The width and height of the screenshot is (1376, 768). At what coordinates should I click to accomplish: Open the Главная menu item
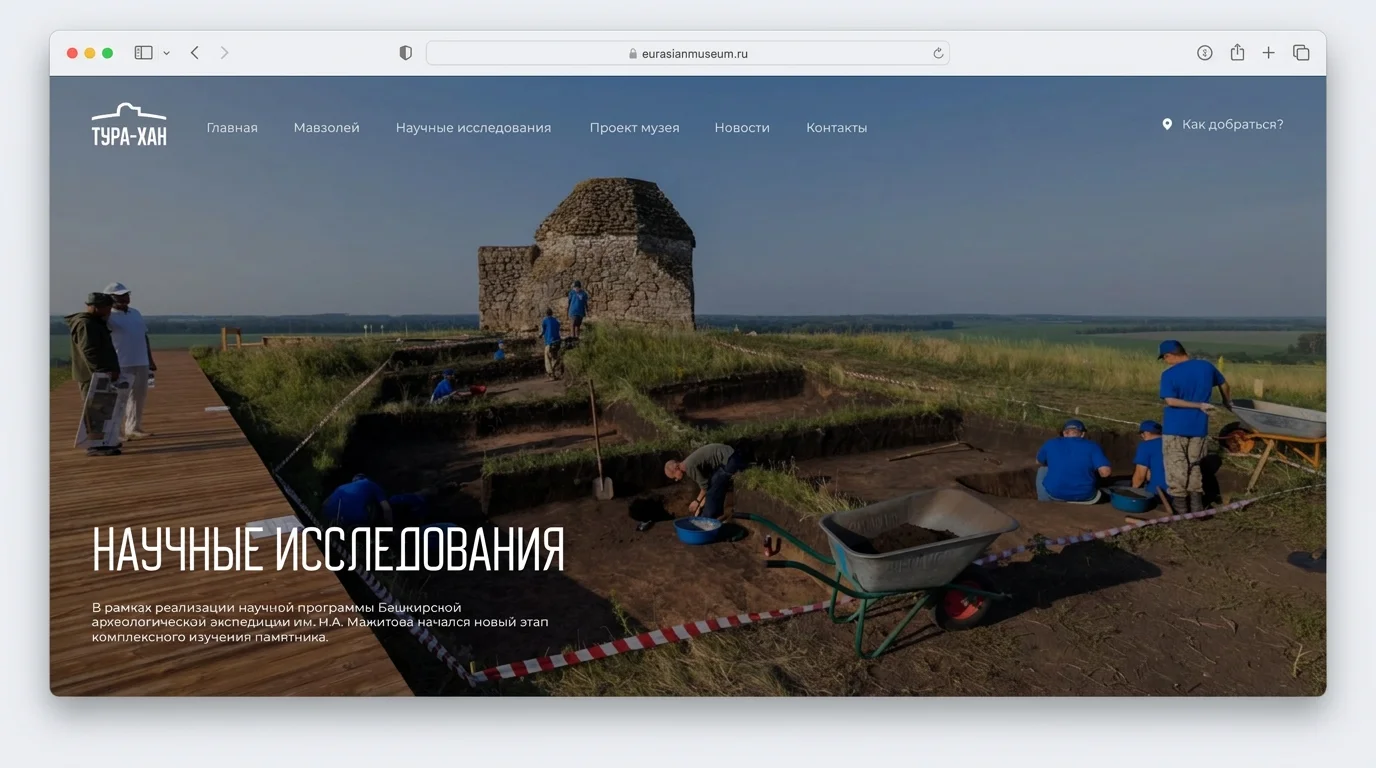232,128
